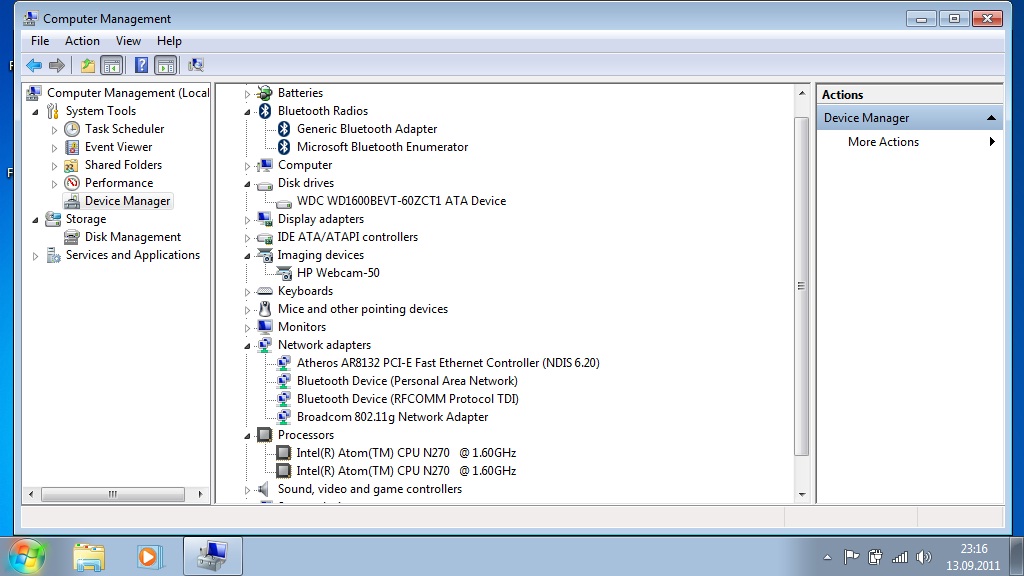Click the Up one level folder icon
This screenshot has height=576, width=1024.
click(x=88, y=65)
